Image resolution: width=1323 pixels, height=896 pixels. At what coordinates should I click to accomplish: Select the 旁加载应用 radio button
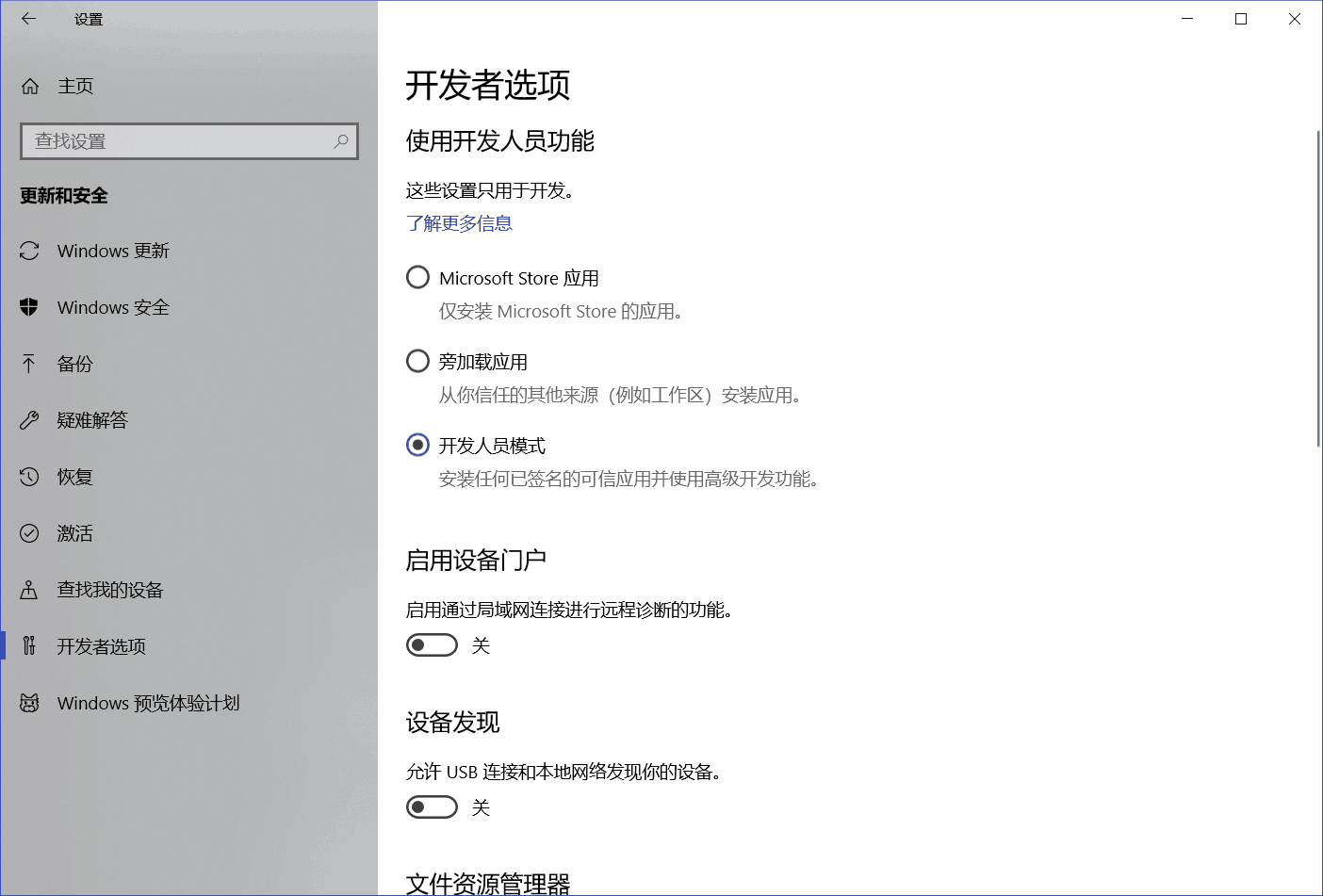tap(417, 361)
